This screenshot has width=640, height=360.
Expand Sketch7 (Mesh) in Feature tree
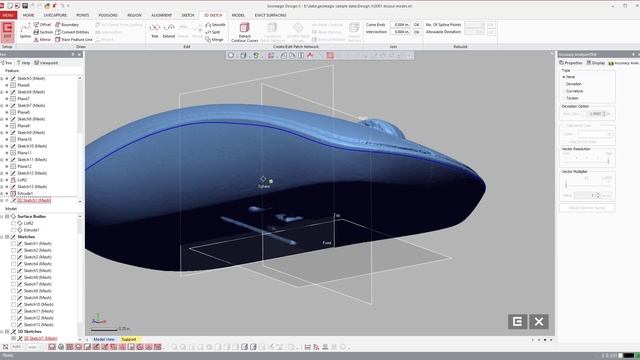coord(2,105)
